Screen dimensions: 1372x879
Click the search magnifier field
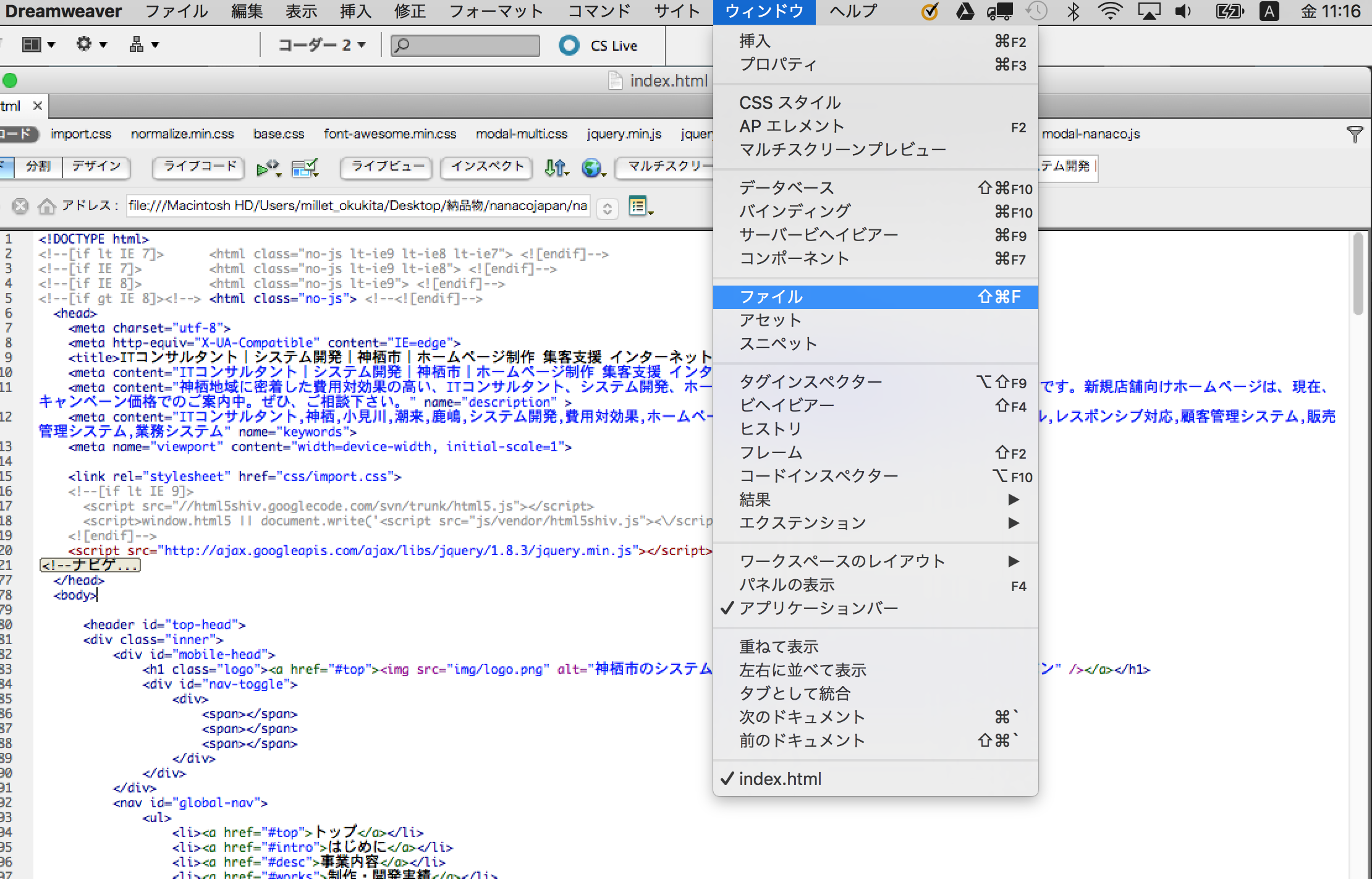[x=465, y=45]
